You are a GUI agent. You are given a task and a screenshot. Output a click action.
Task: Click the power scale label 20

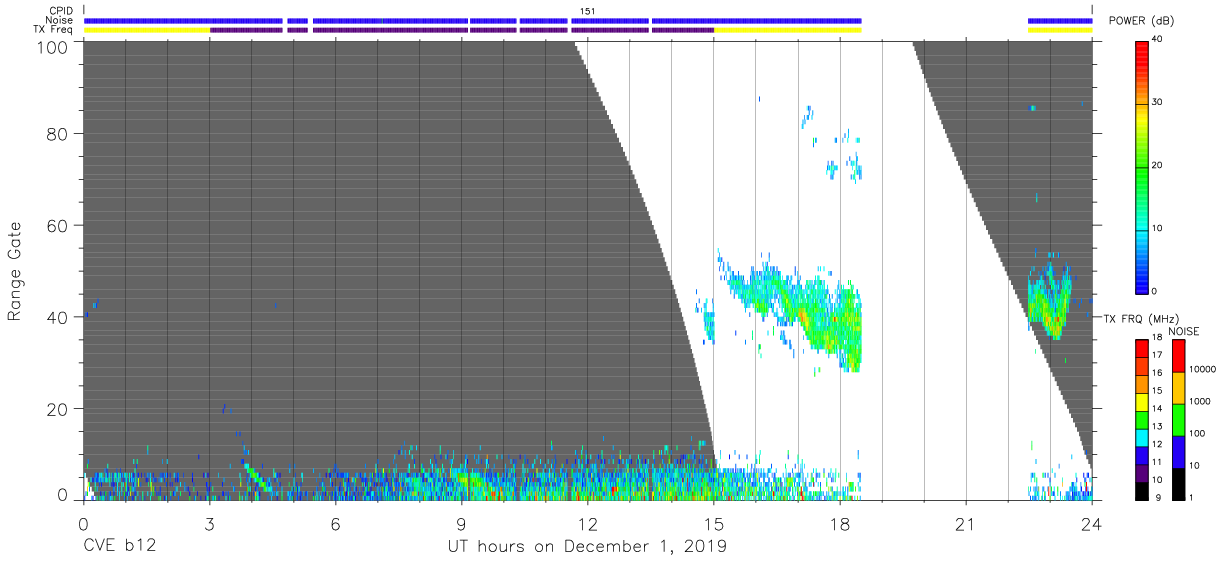click(1158, 165)
